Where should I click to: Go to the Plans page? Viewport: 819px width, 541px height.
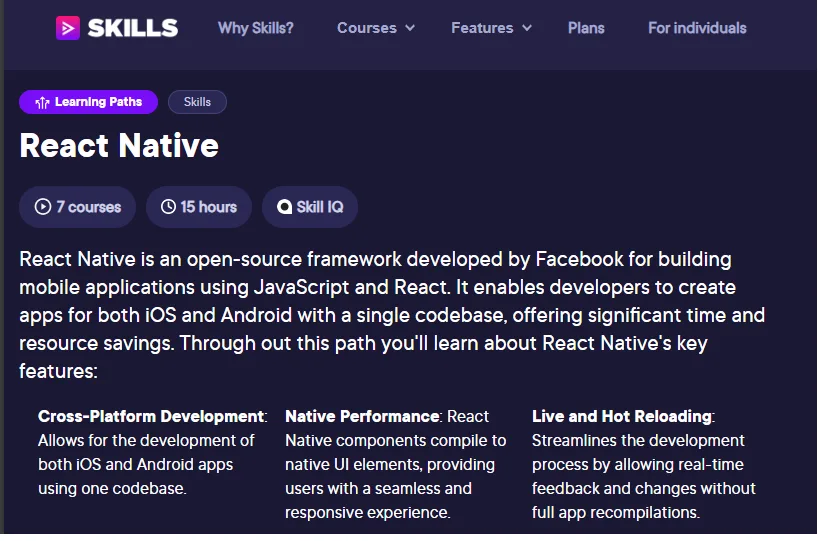point(586,28)
